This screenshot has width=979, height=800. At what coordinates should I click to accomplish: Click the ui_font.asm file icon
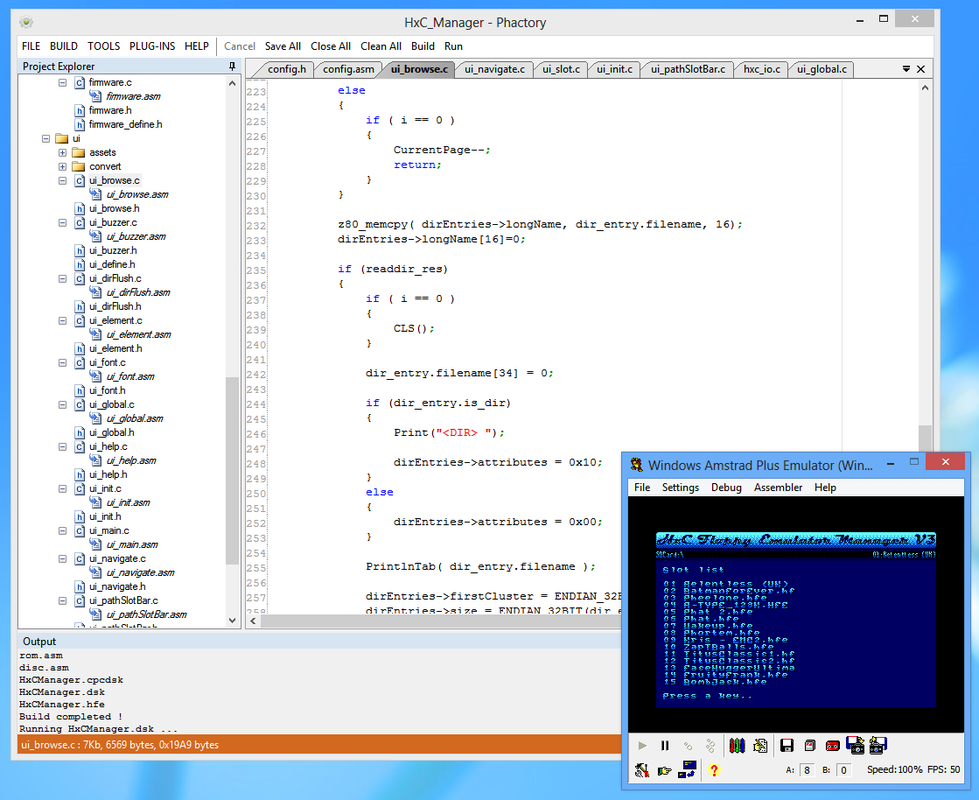coord(96,377)
